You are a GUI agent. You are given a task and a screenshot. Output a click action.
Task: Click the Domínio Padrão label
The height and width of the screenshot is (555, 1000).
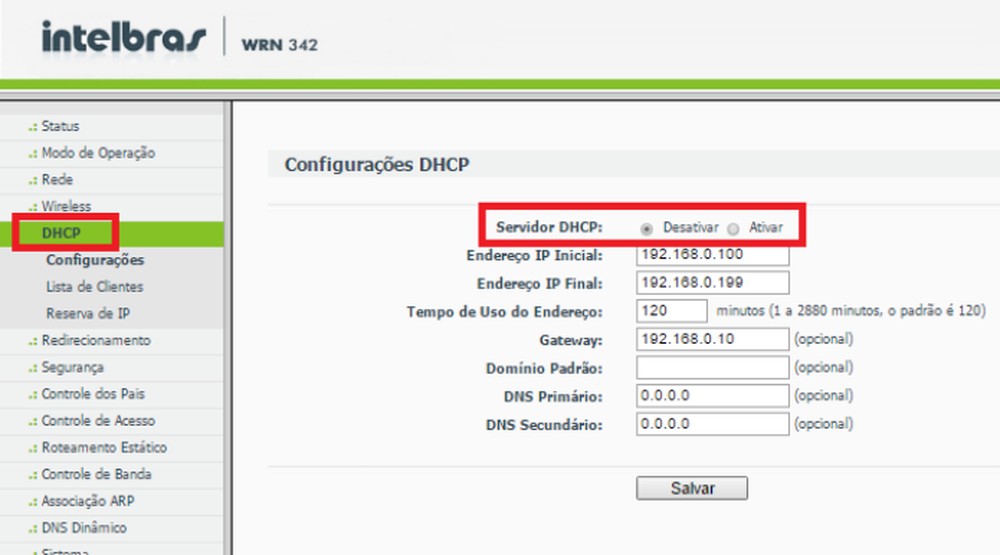pos(544,369)
